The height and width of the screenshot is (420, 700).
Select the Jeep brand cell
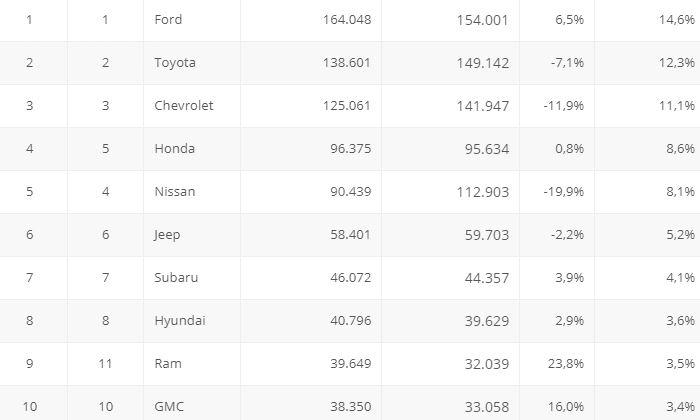(x=167, y=235)
